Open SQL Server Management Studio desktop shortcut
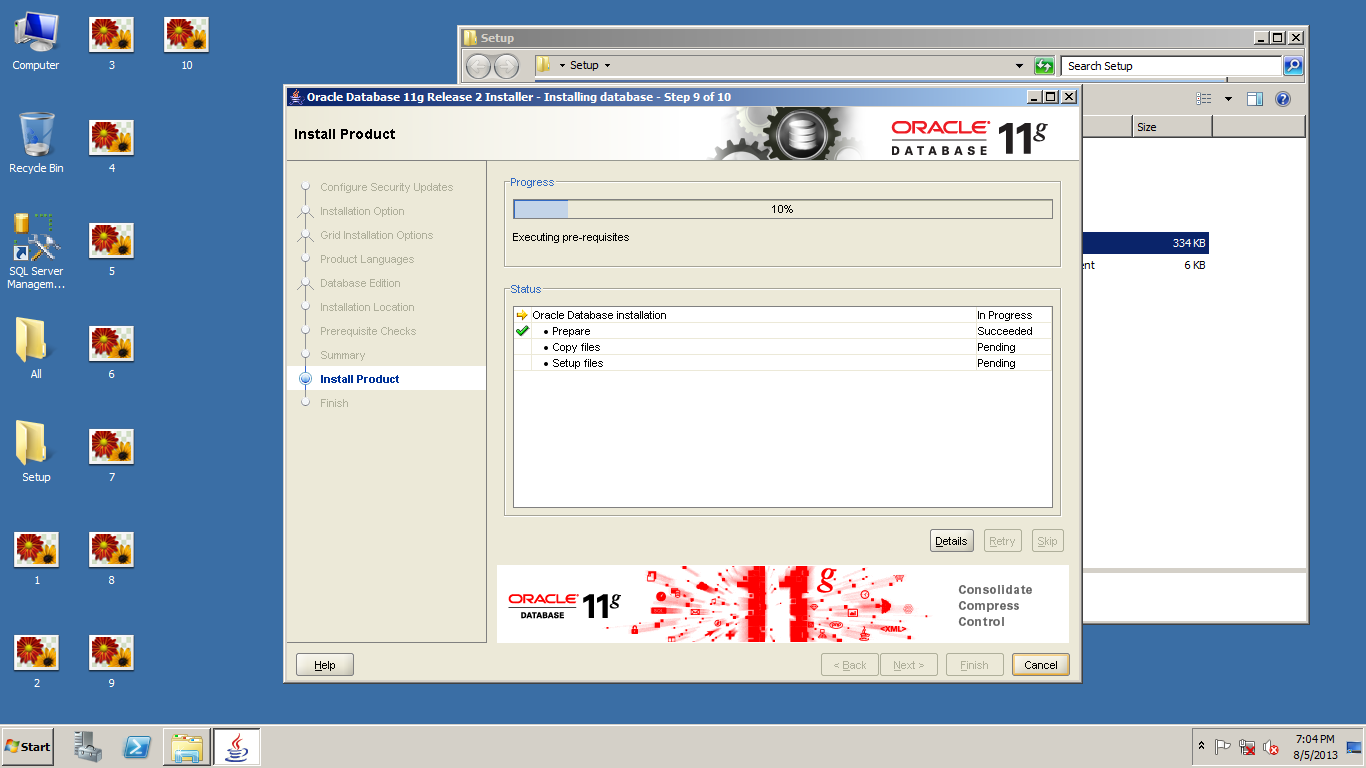The image size is (1366, 768). click(x=36, y=250)
